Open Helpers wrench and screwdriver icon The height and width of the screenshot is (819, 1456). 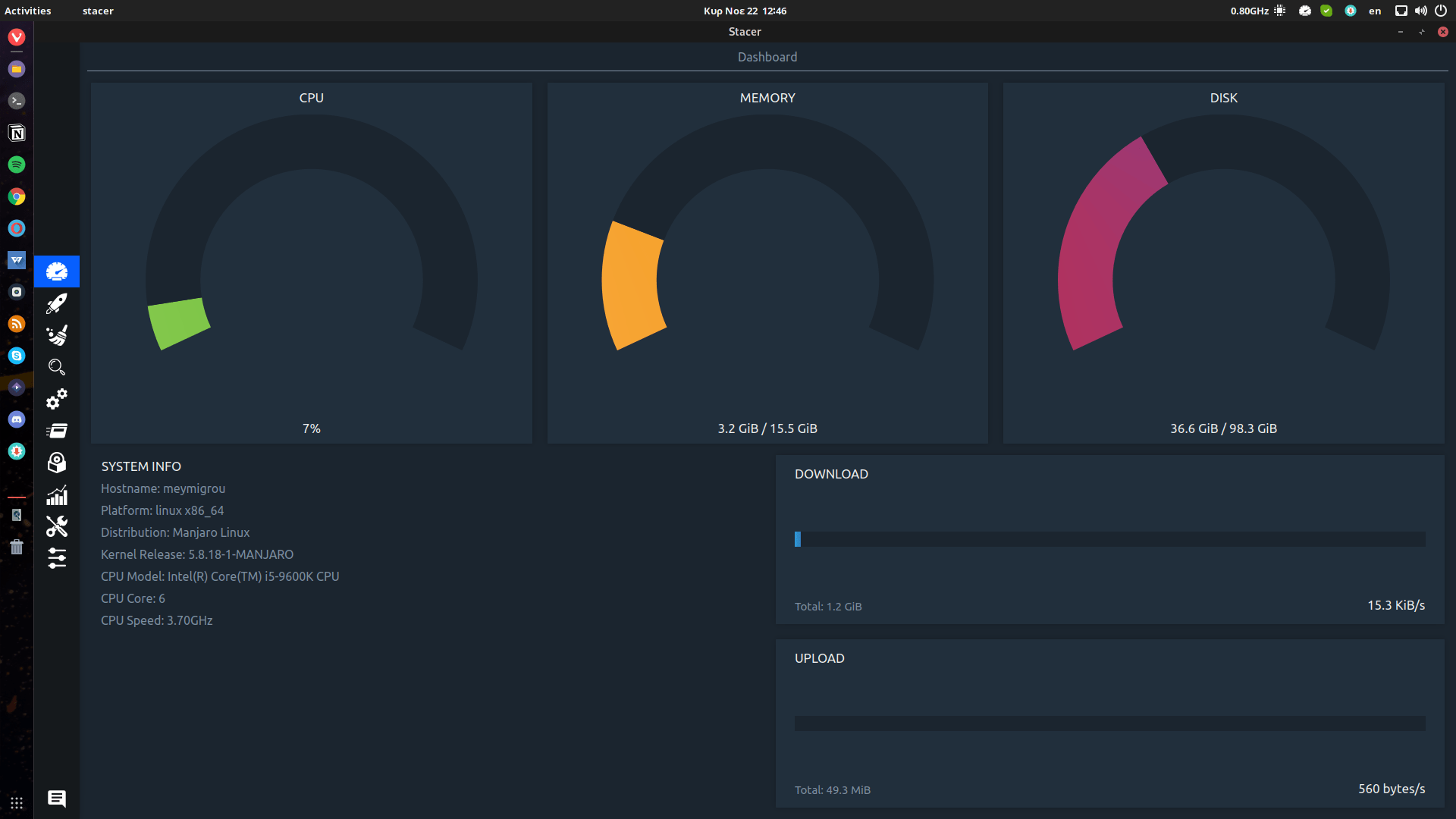tap(57, 526)
